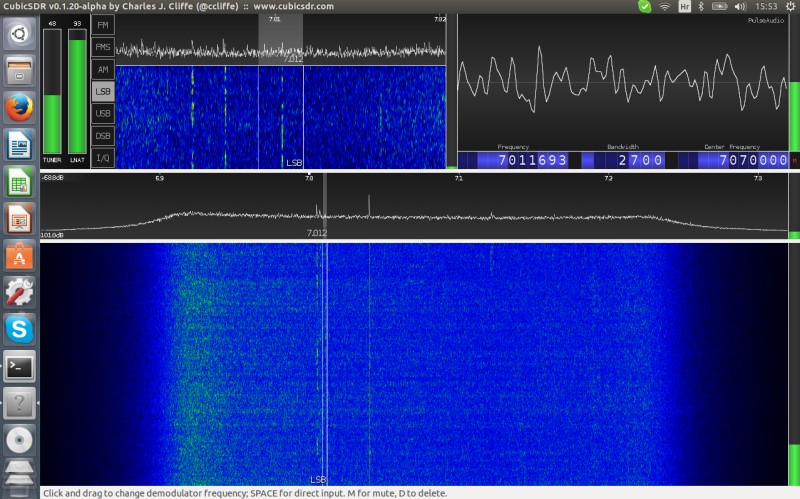This screenshot has height=499, width=800.
Task: Open the Bluetooth indicator menu
Action: (701, 7)
